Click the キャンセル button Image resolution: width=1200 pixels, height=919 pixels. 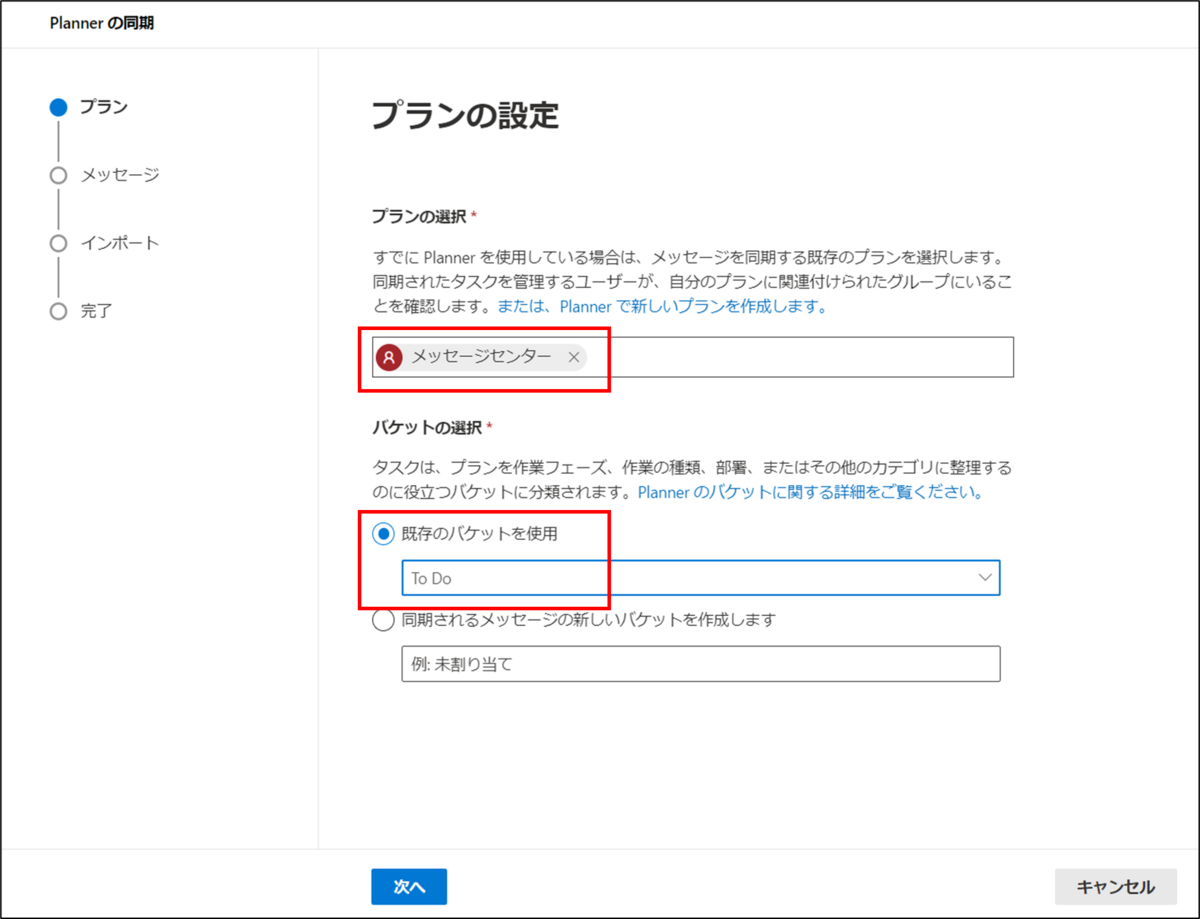tap(1116, 887)
